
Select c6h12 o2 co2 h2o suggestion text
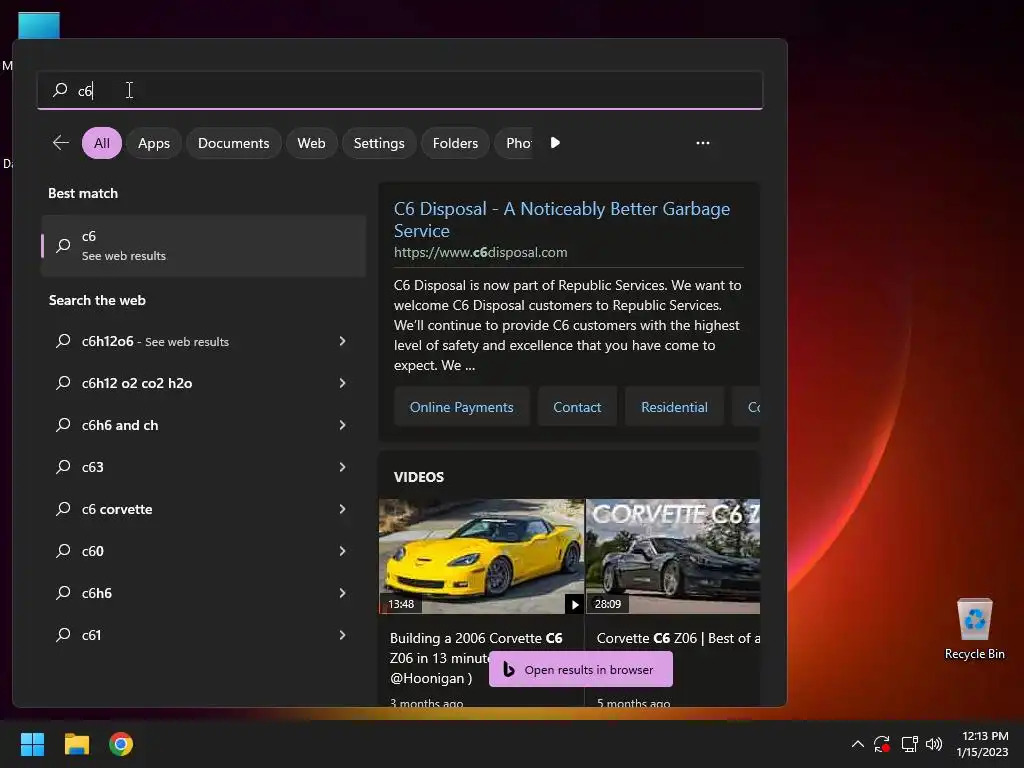pos(137,383)
